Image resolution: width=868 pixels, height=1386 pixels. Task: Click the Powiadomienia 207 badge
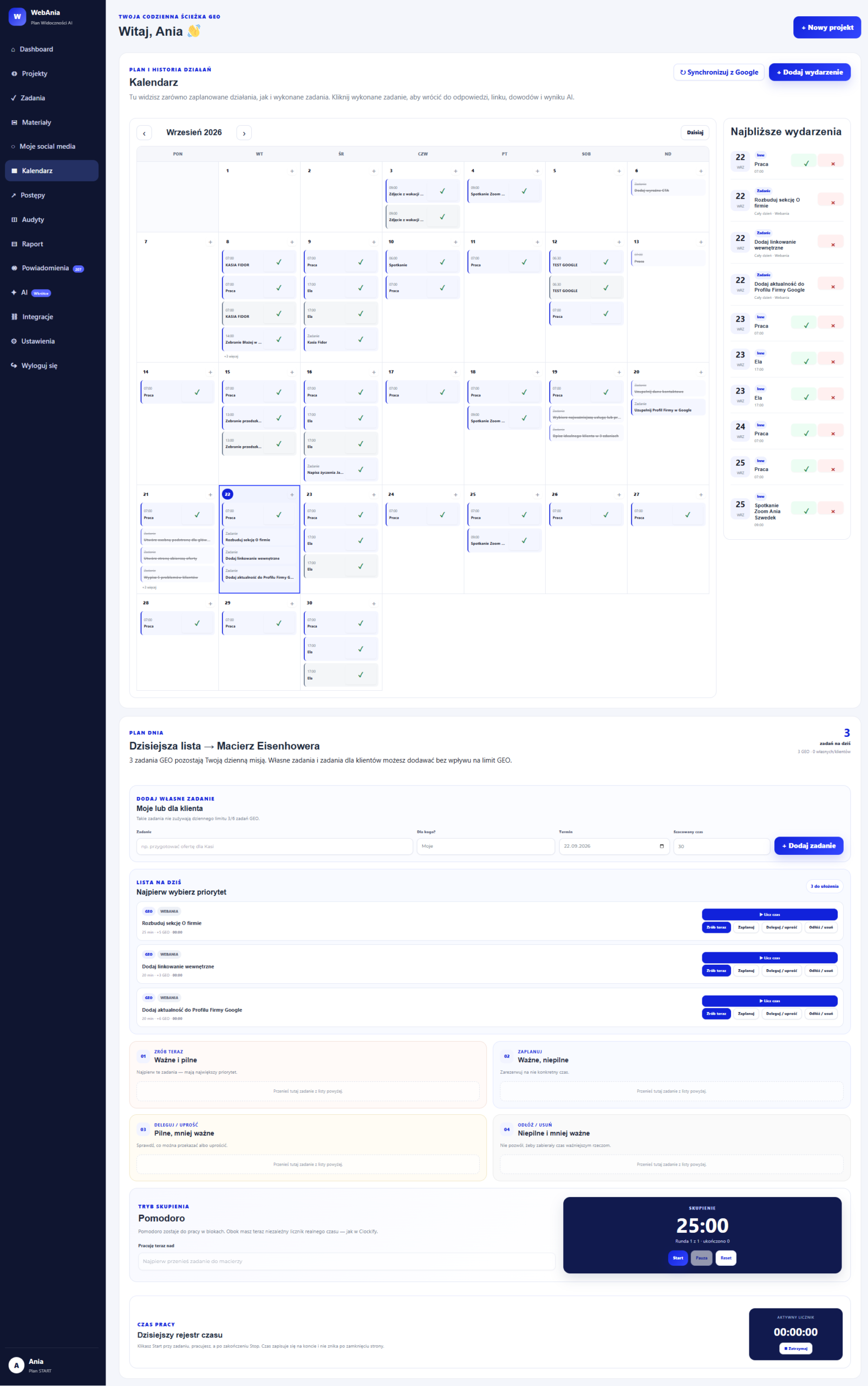point(78,269)
